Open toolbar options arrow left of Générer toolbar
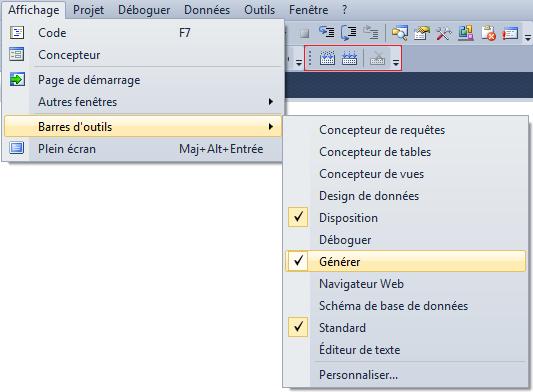This screenshot has height=392, width=533. pos(298,62)
